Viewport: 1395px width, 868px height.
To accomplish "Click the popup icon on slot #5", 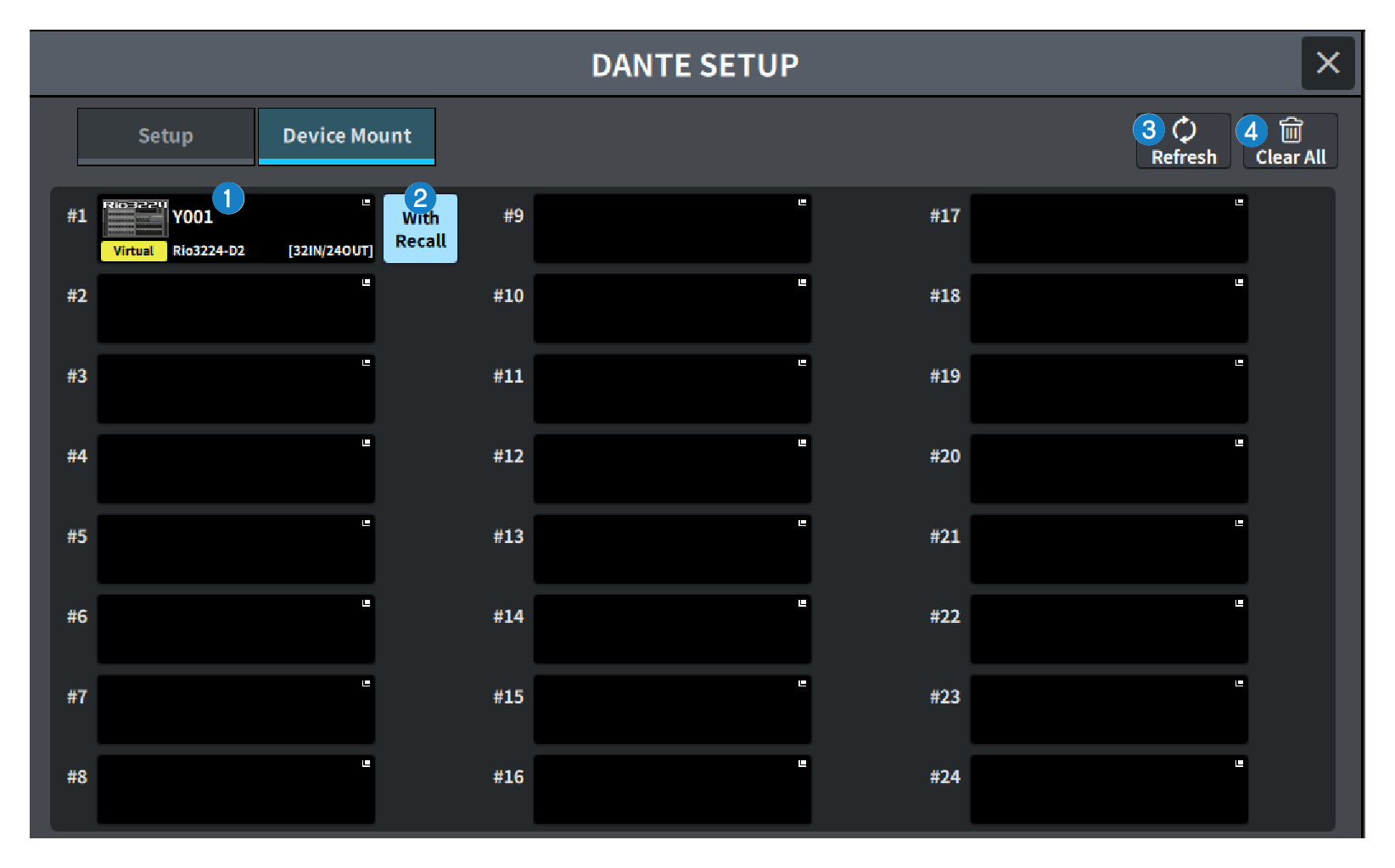I will (x=365, y=523).
